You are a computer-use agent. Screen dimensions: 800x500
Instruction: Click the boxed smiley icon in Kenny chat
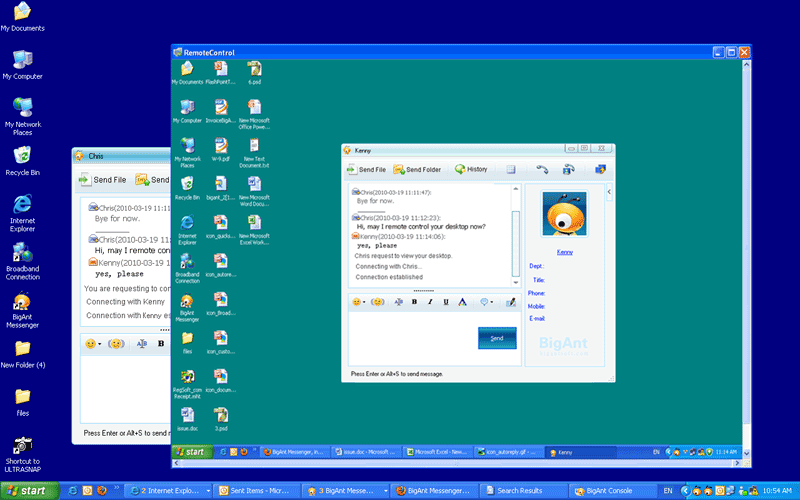[378, 302]
